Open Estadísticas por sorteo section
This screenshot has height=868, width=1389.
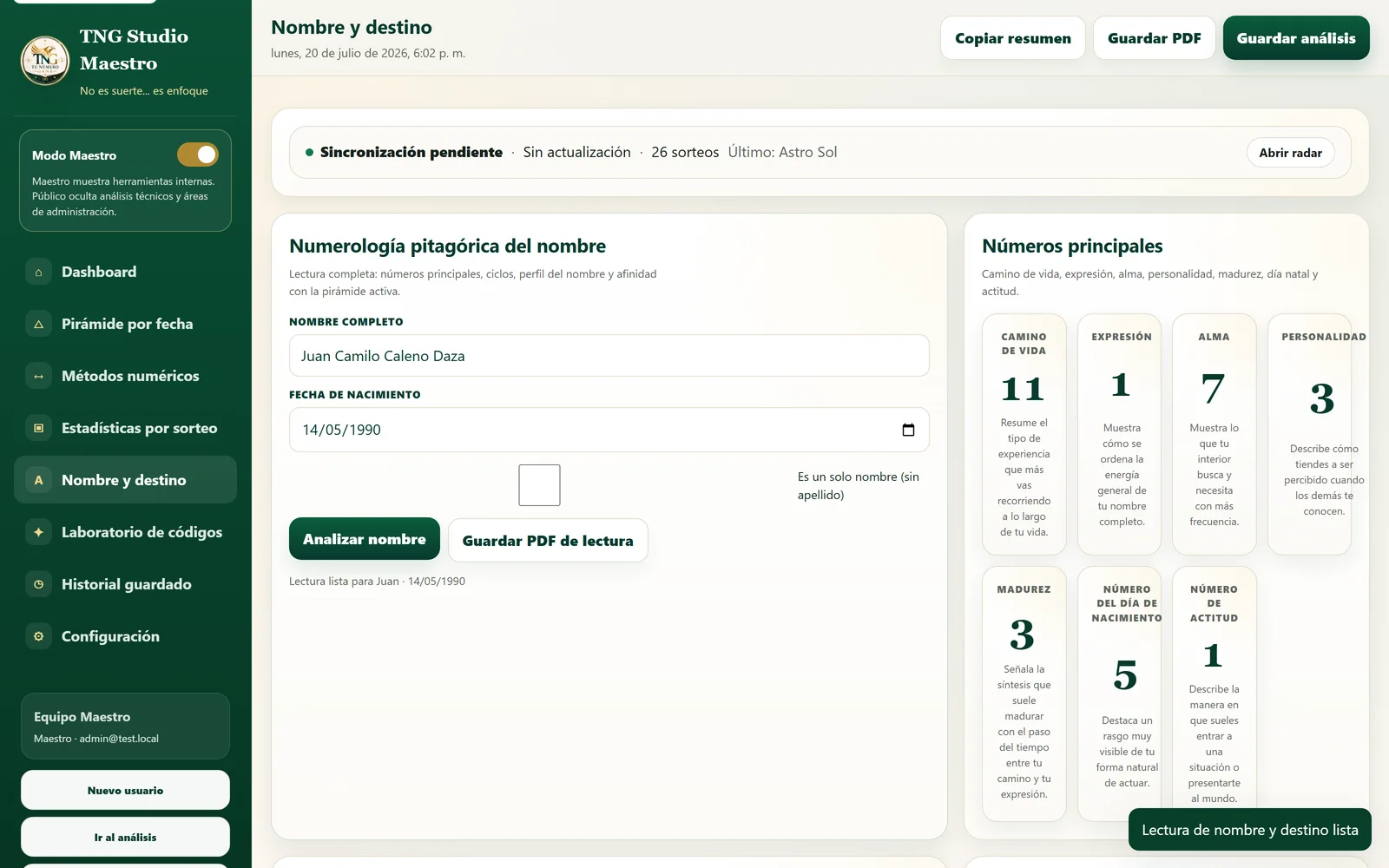coord(125,428)
